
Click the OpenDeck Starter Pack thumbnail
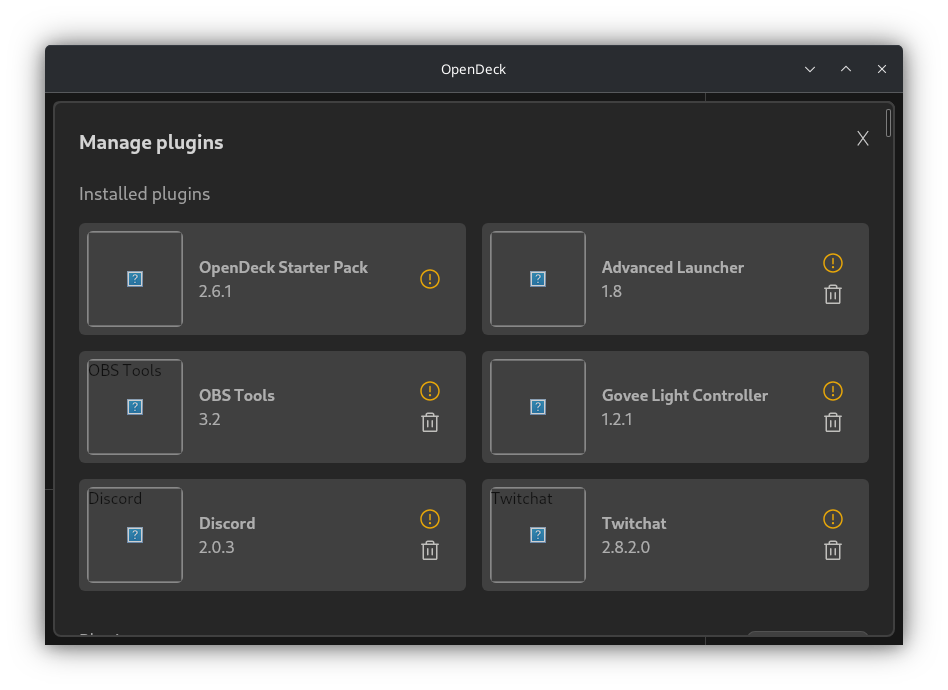135,279
